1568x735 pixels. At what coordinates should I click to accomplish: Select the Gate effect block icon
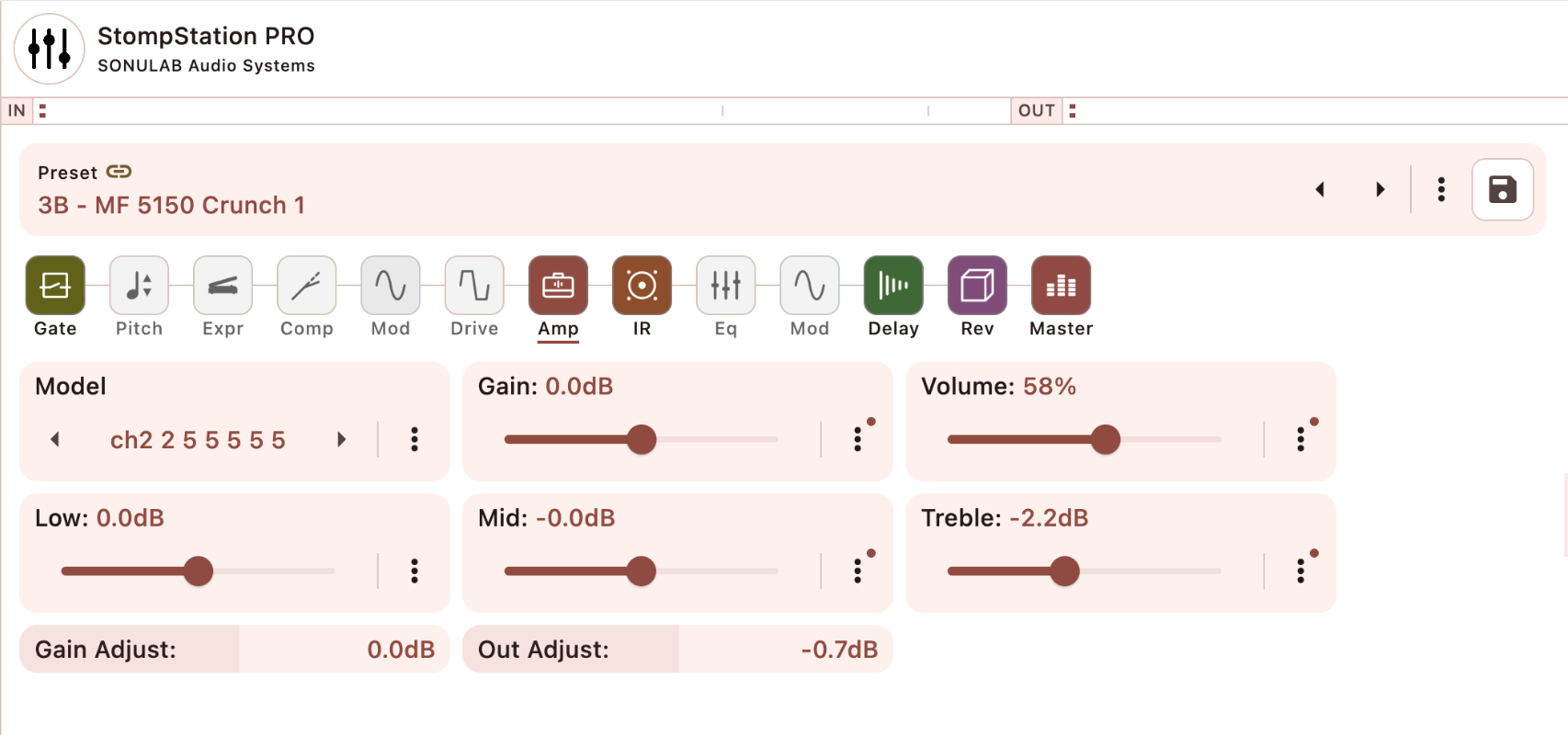pyautogui.click(x=55, y=286)
